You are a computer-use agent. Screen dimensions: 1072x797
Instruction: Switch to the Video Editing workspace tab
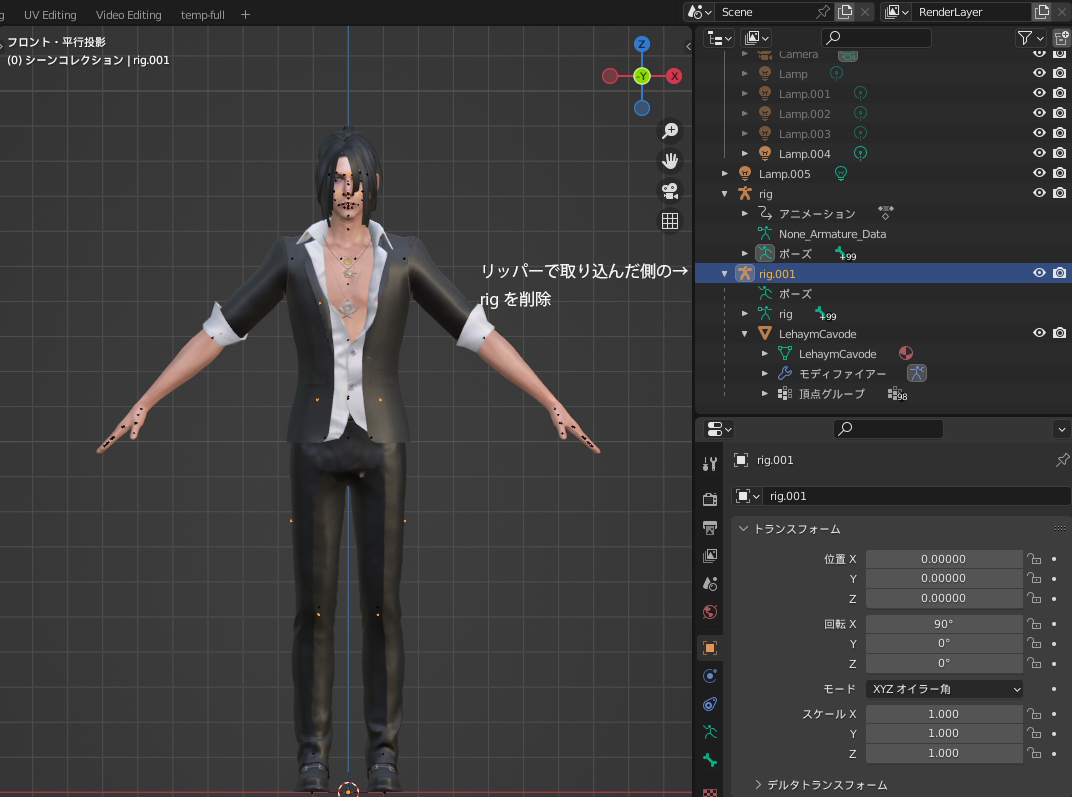(x=128, y=15)
